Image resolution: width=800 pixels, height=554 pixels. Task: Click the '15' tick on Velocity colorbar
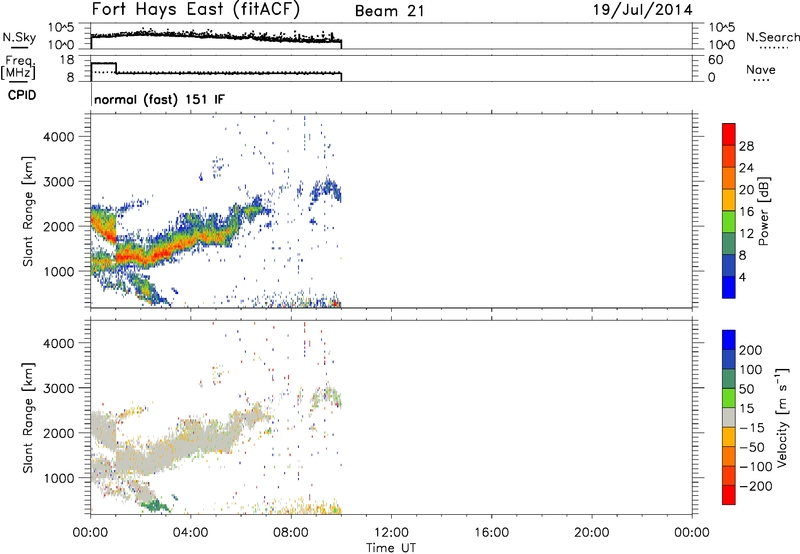coord(746,409)
